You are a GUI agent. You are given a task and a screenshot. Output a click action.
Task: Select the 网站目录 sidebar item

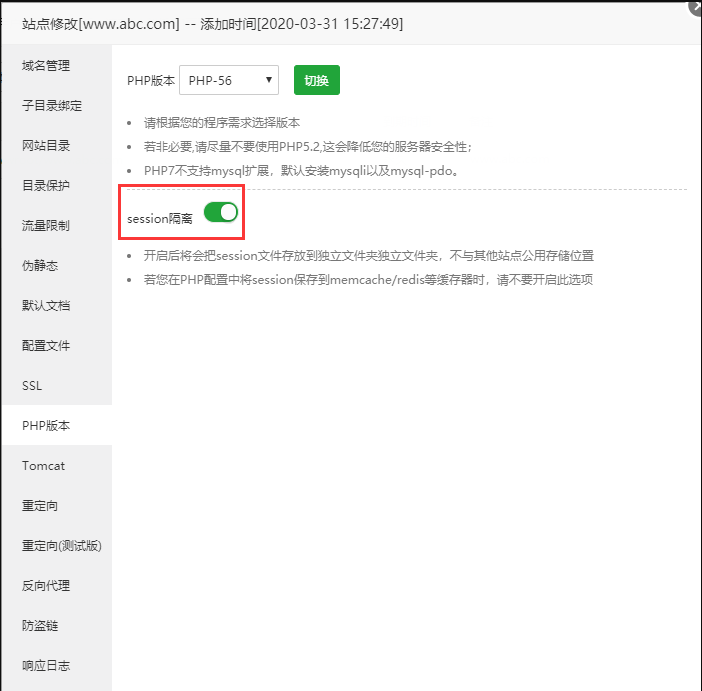[47, 146]
